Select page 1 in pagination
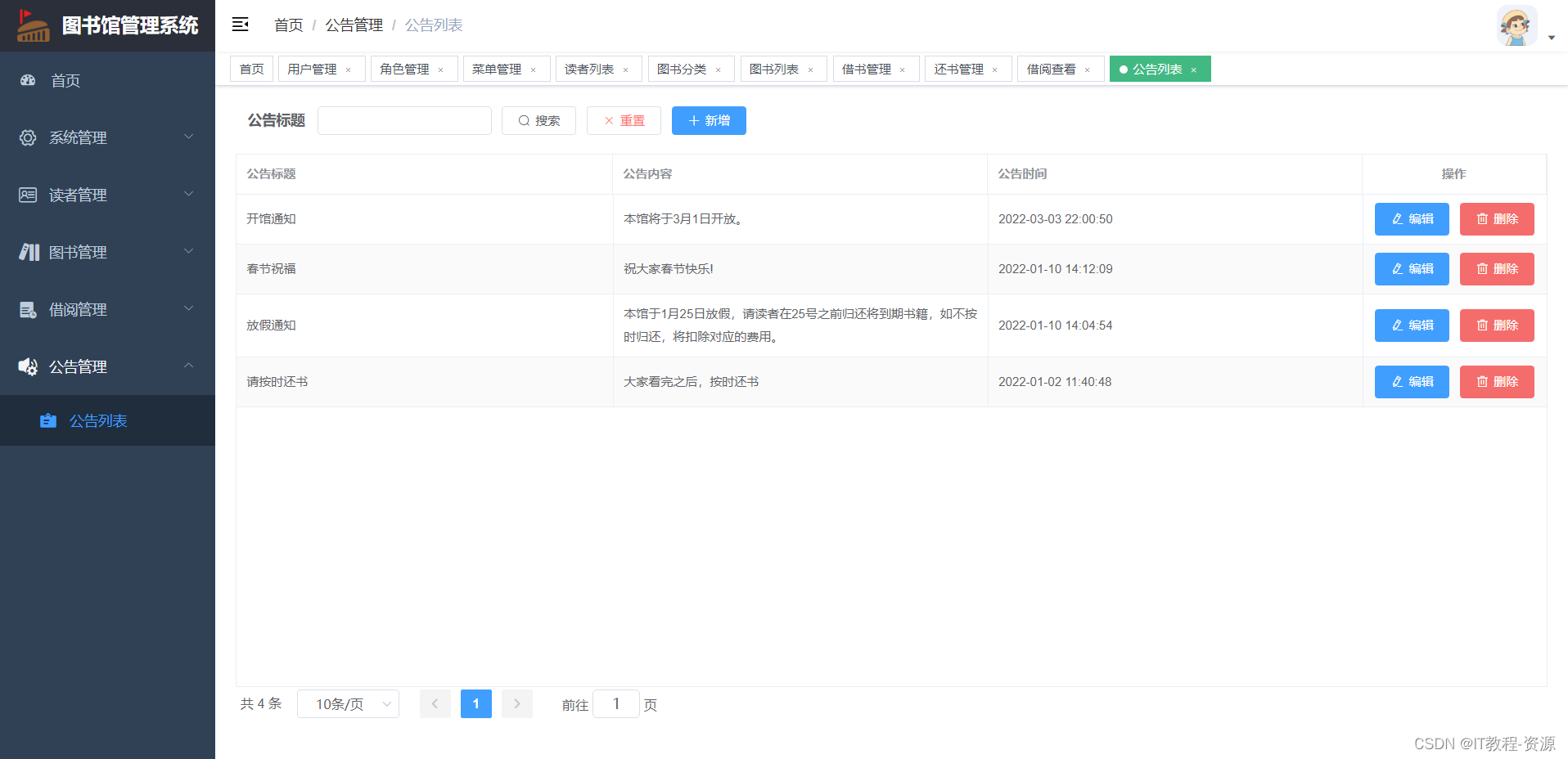Screen dimensions: 1568x759 476,703
